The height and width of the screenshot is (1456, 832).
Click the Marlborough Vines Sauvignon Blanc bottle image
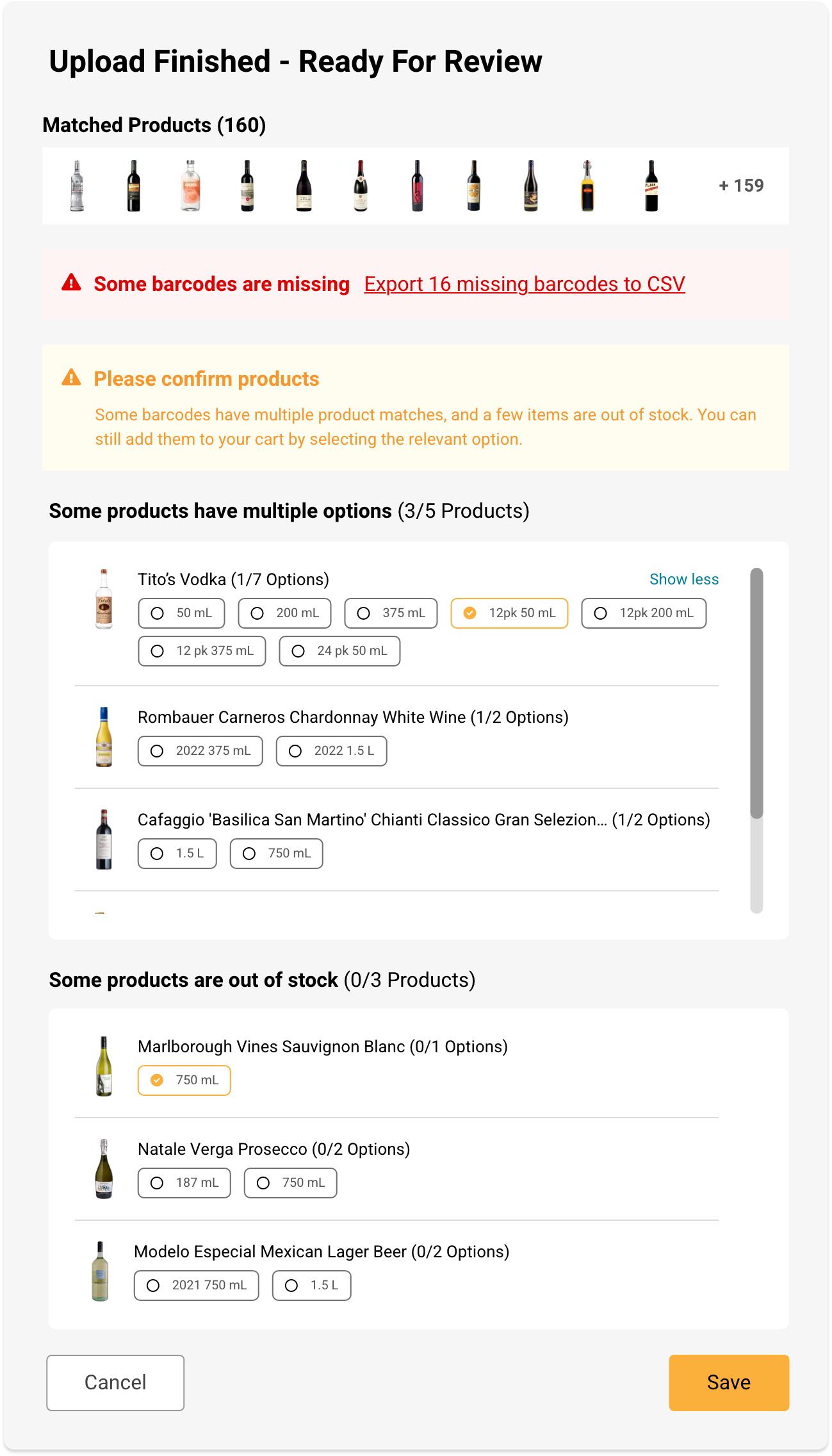104,1066
